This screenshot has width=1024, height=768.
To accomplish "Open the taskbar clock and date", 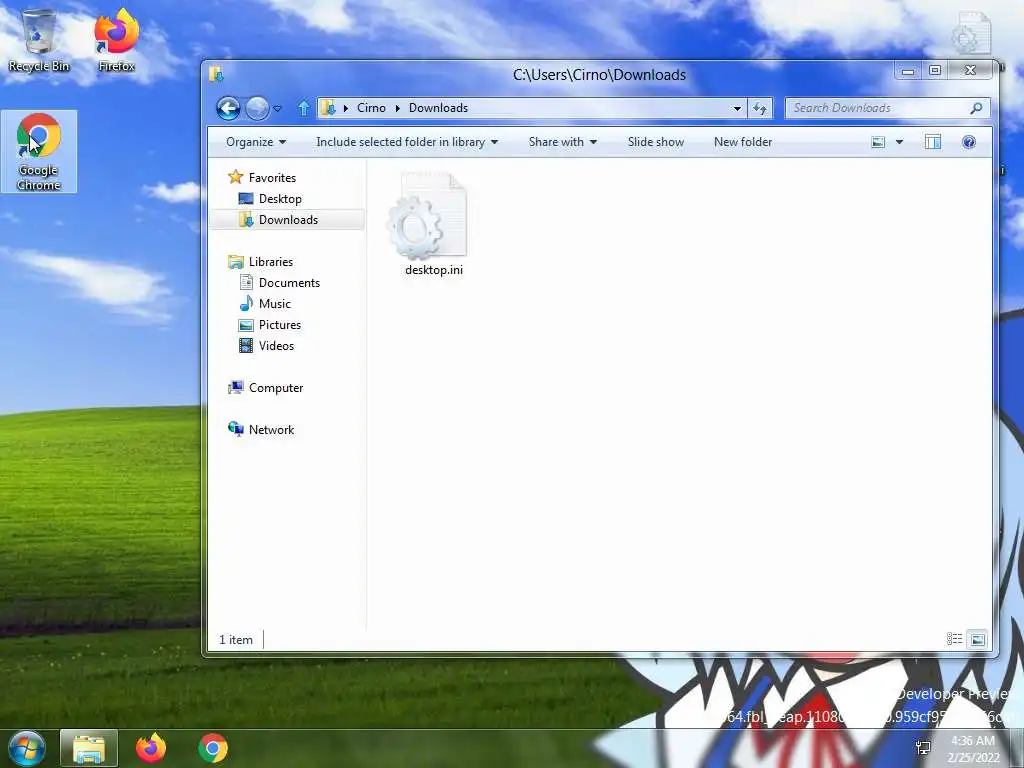I will click(973, 749).
